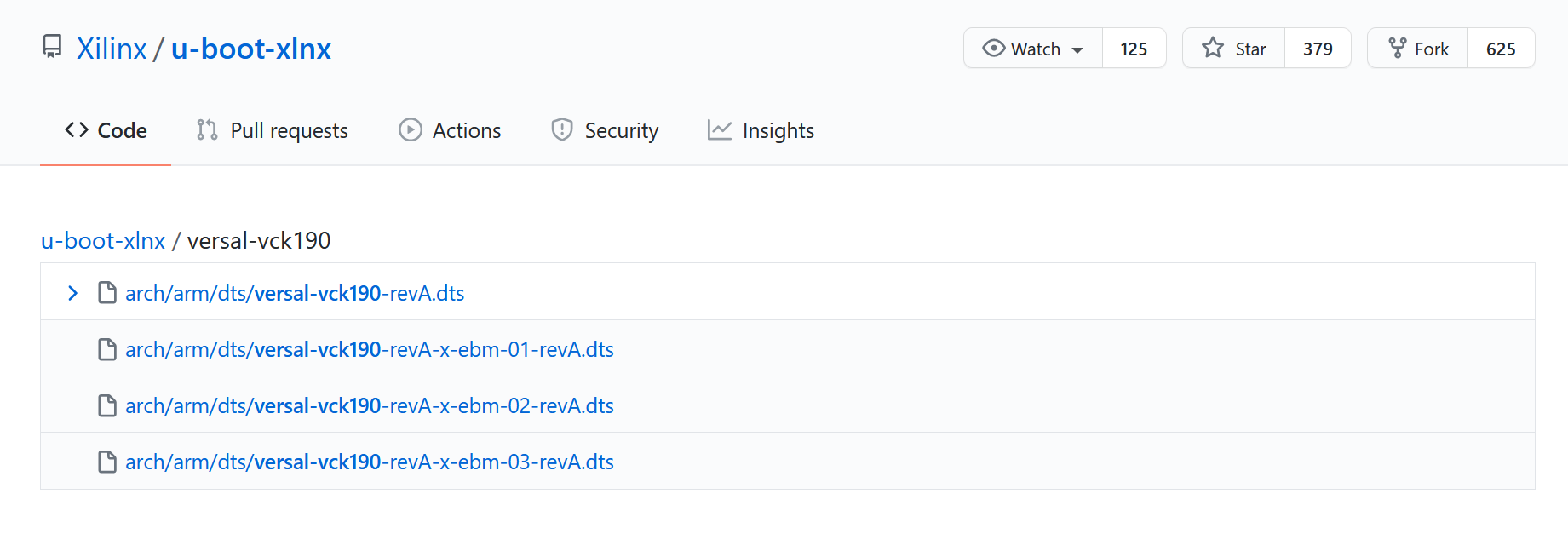Click the fork icon in Fork button
Screen dimensions: 1568x534
pos(1397,49)
